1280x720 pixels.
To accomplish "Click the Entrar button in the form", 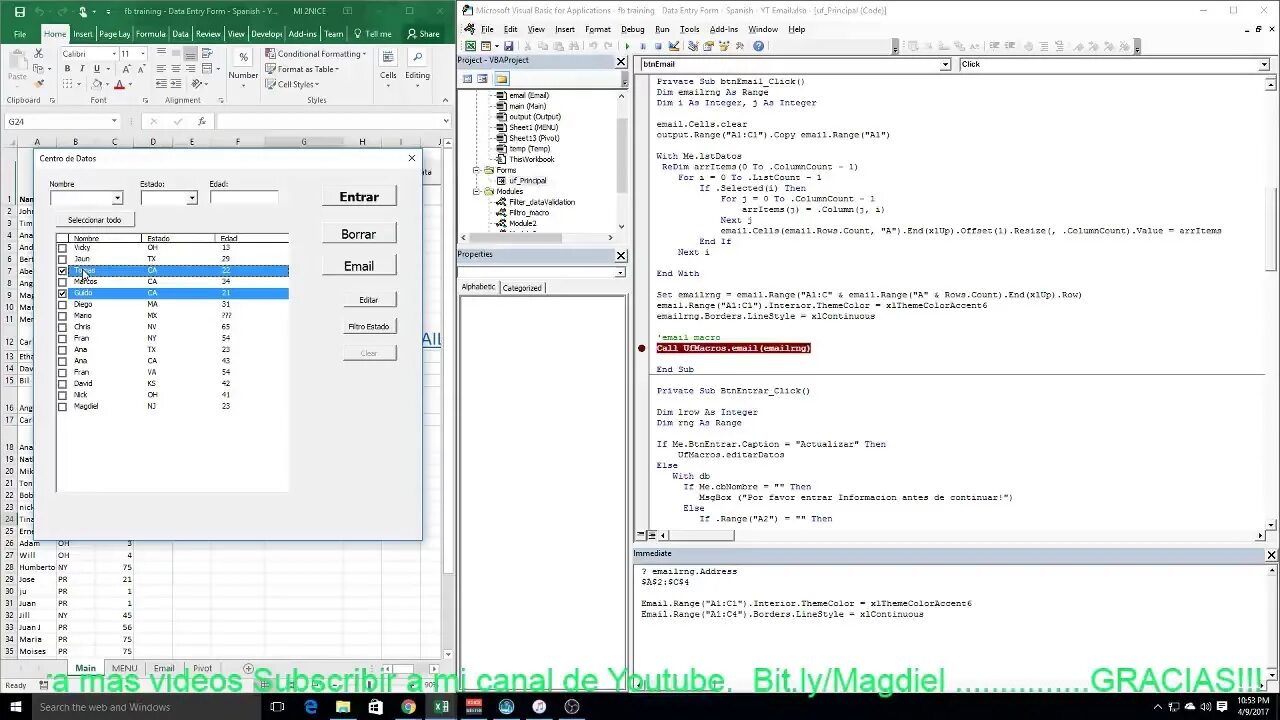I will (359, 197).
